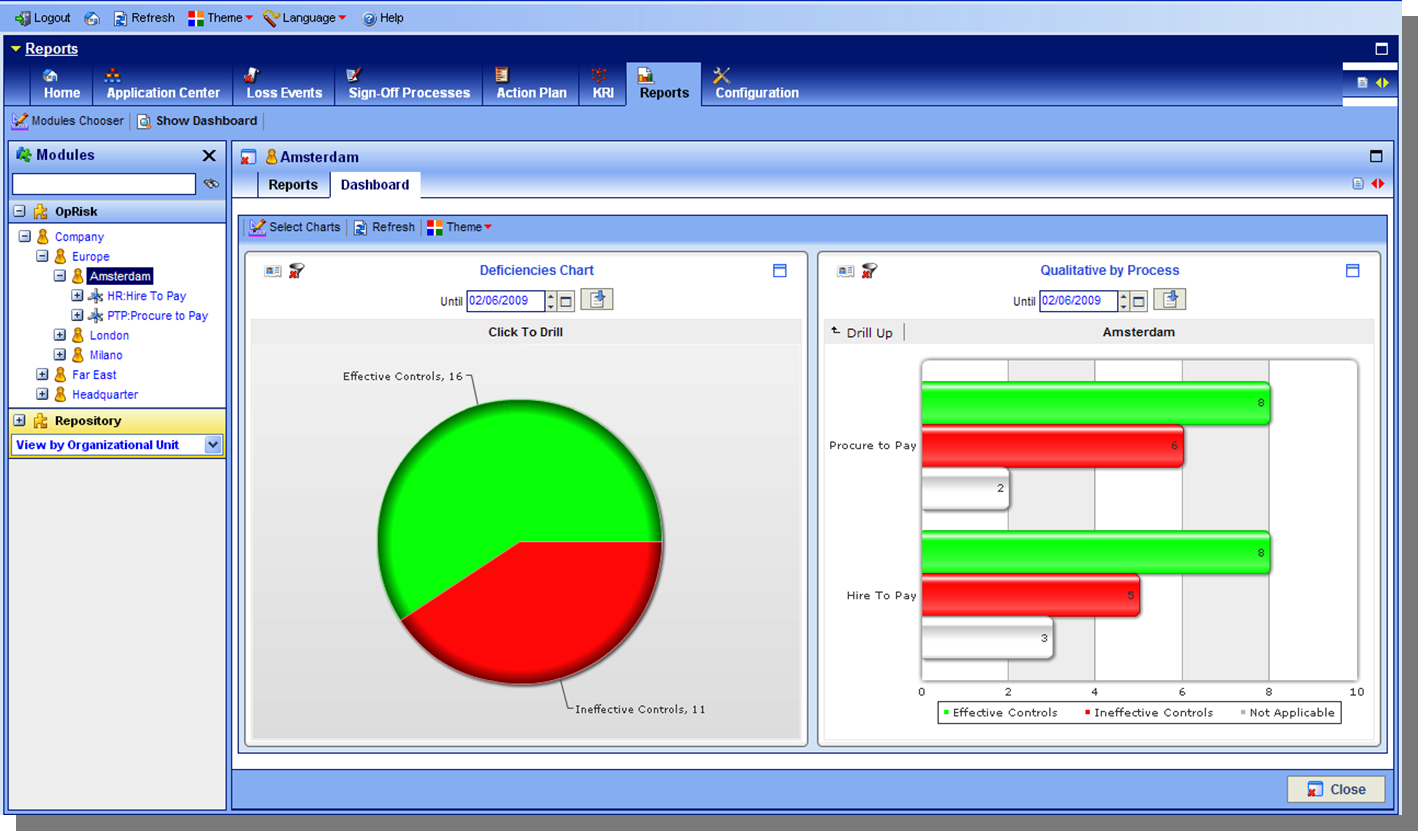1418x831 pixels.
Task: Click Drill Up in Qualitative chart
Action: coord(862,332)
